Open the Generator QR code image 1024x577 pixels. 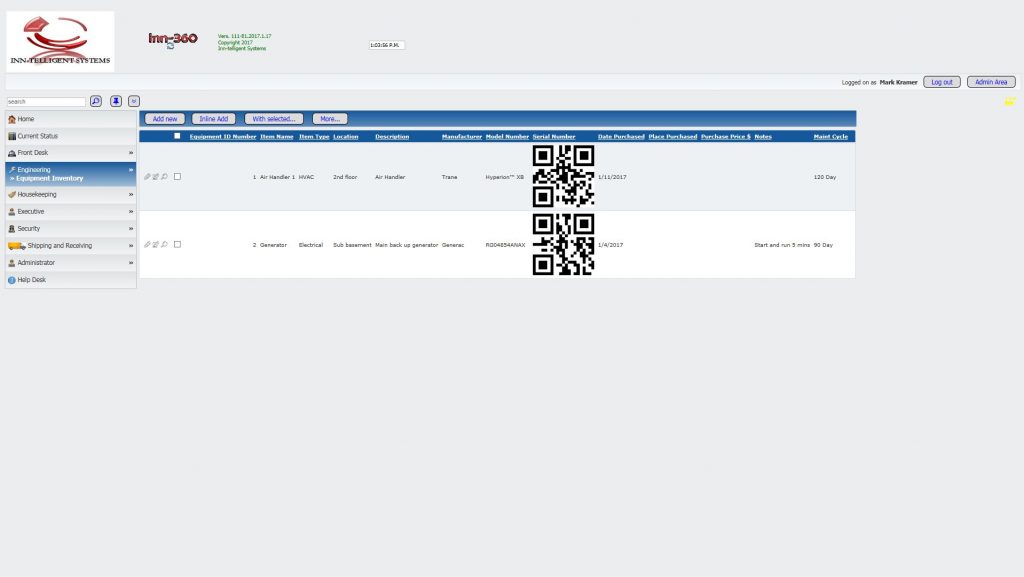click(x=563, y=244)
